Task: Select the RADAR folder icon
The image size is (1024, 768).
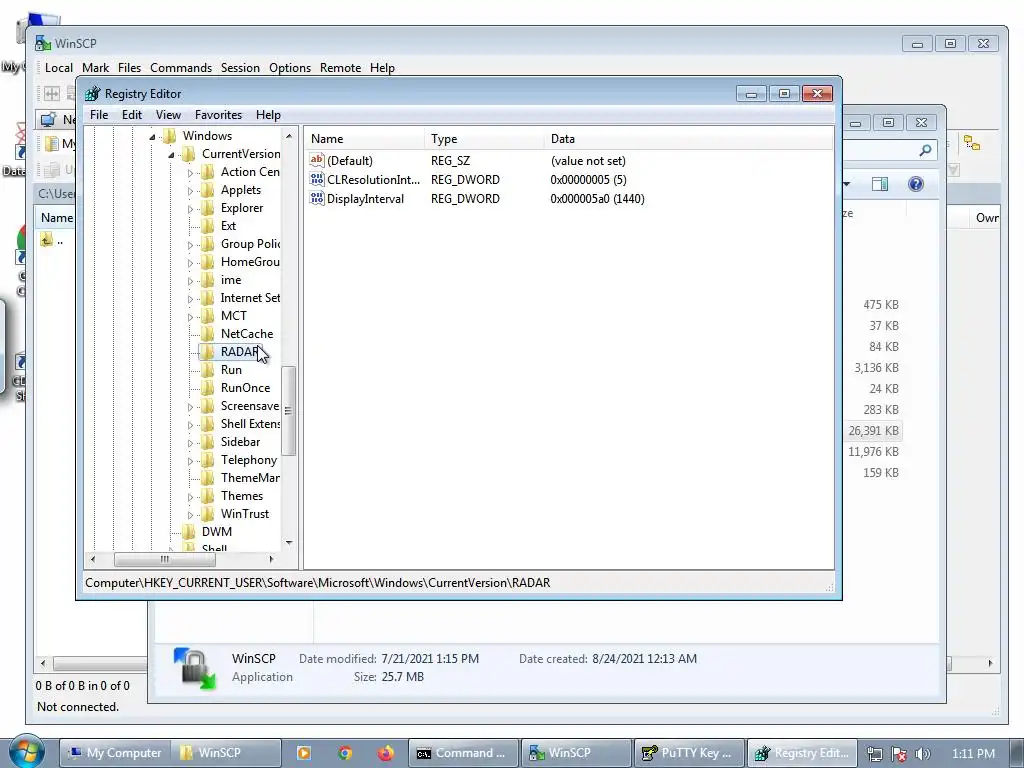Action: pos(207,351)
